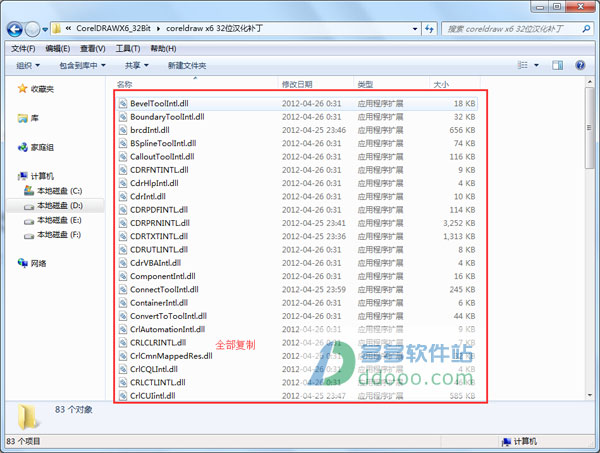Click the CDRTXTINTL.dll file icon
The width and height of the screenshot is (600, 453).
coord(123,236)
